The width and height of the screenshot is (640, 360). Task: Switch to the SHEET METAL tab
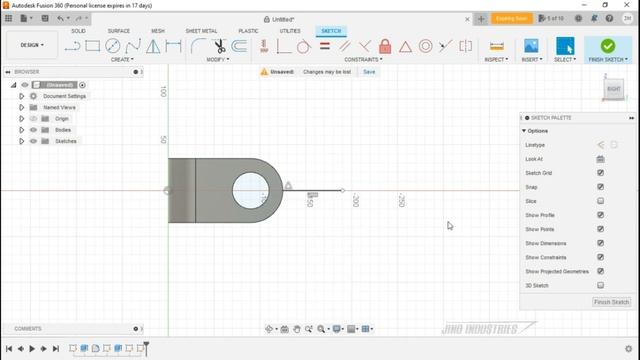201,31
